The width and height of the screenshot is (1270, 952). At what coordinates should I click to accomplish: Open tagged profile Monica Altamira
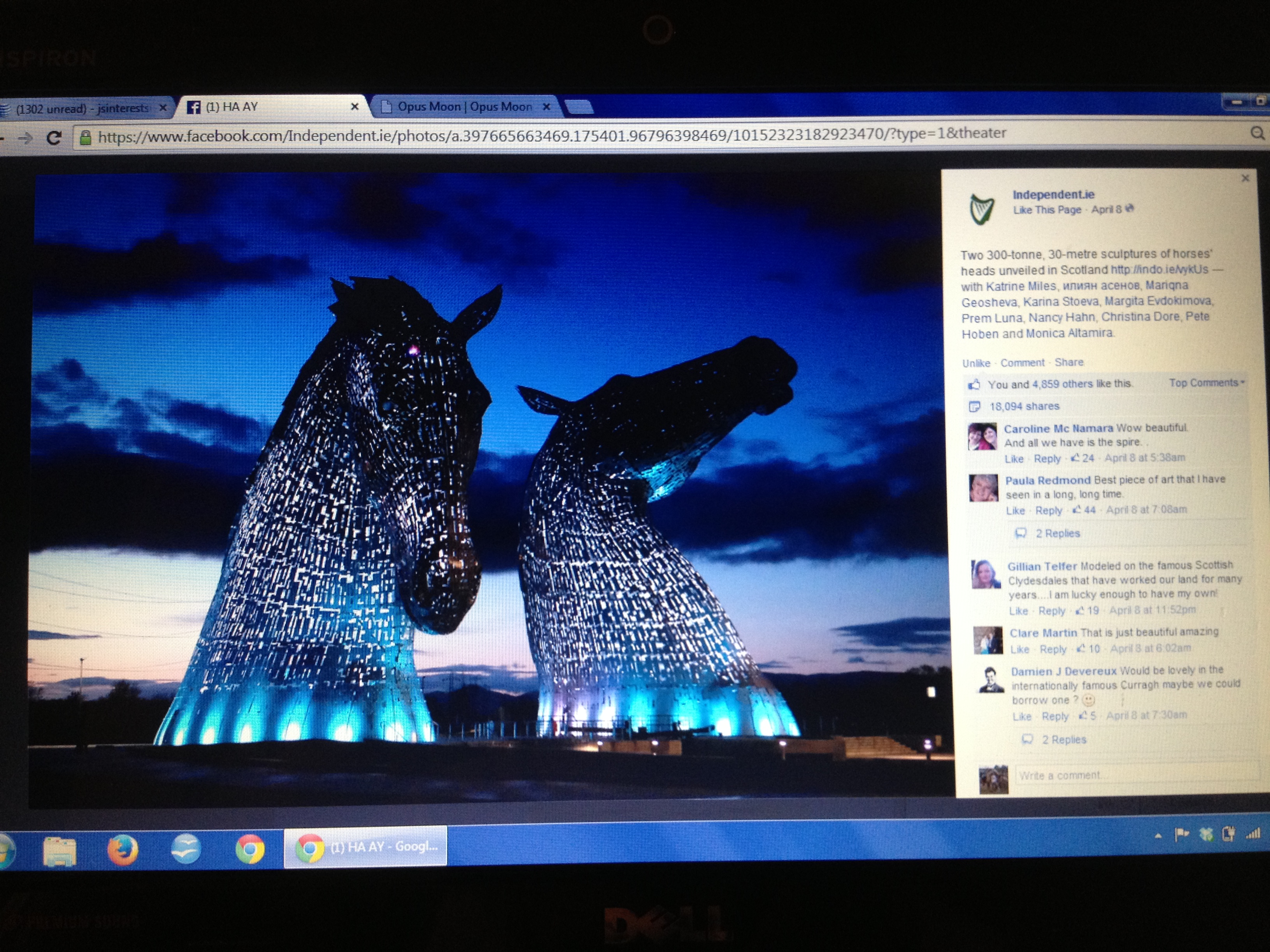coord(1070,333)
